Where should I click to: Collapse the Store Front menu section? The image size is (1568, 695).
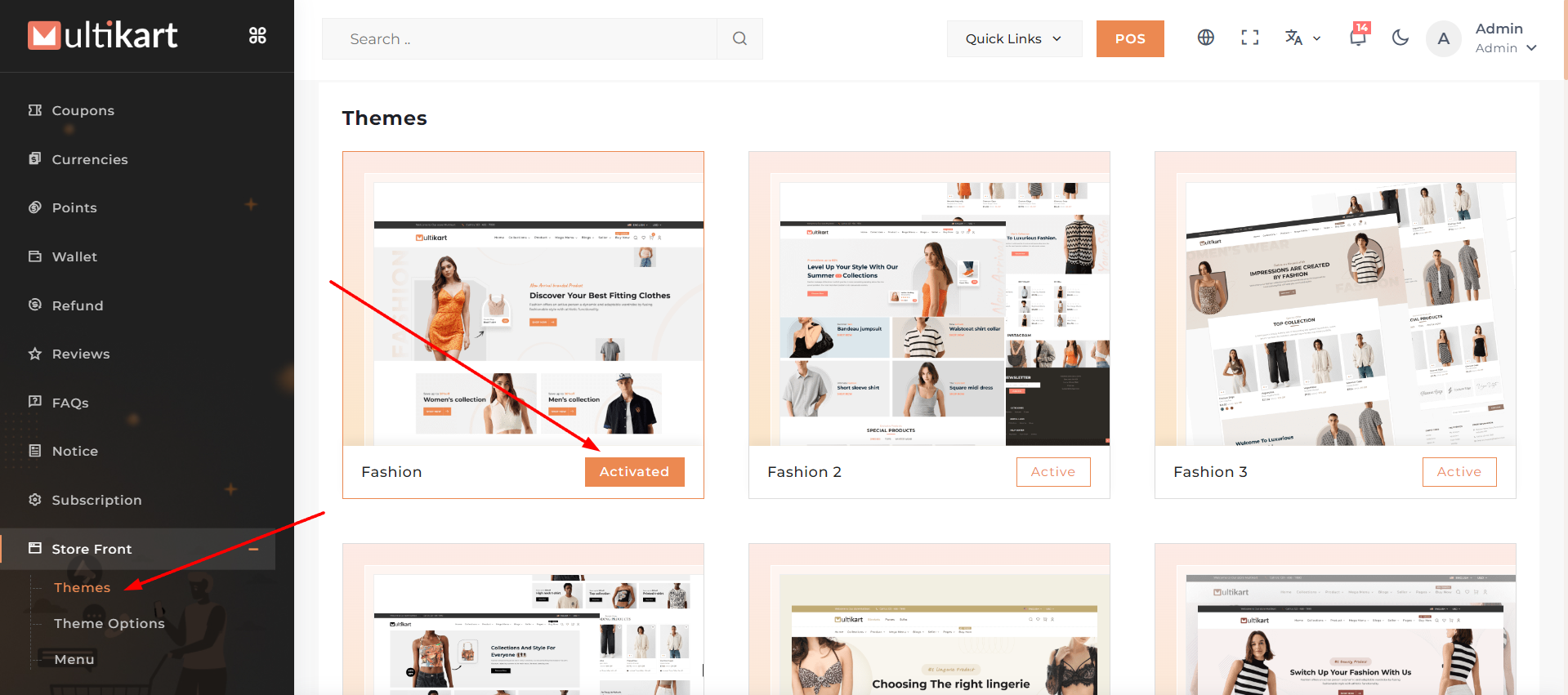point(254,549)
